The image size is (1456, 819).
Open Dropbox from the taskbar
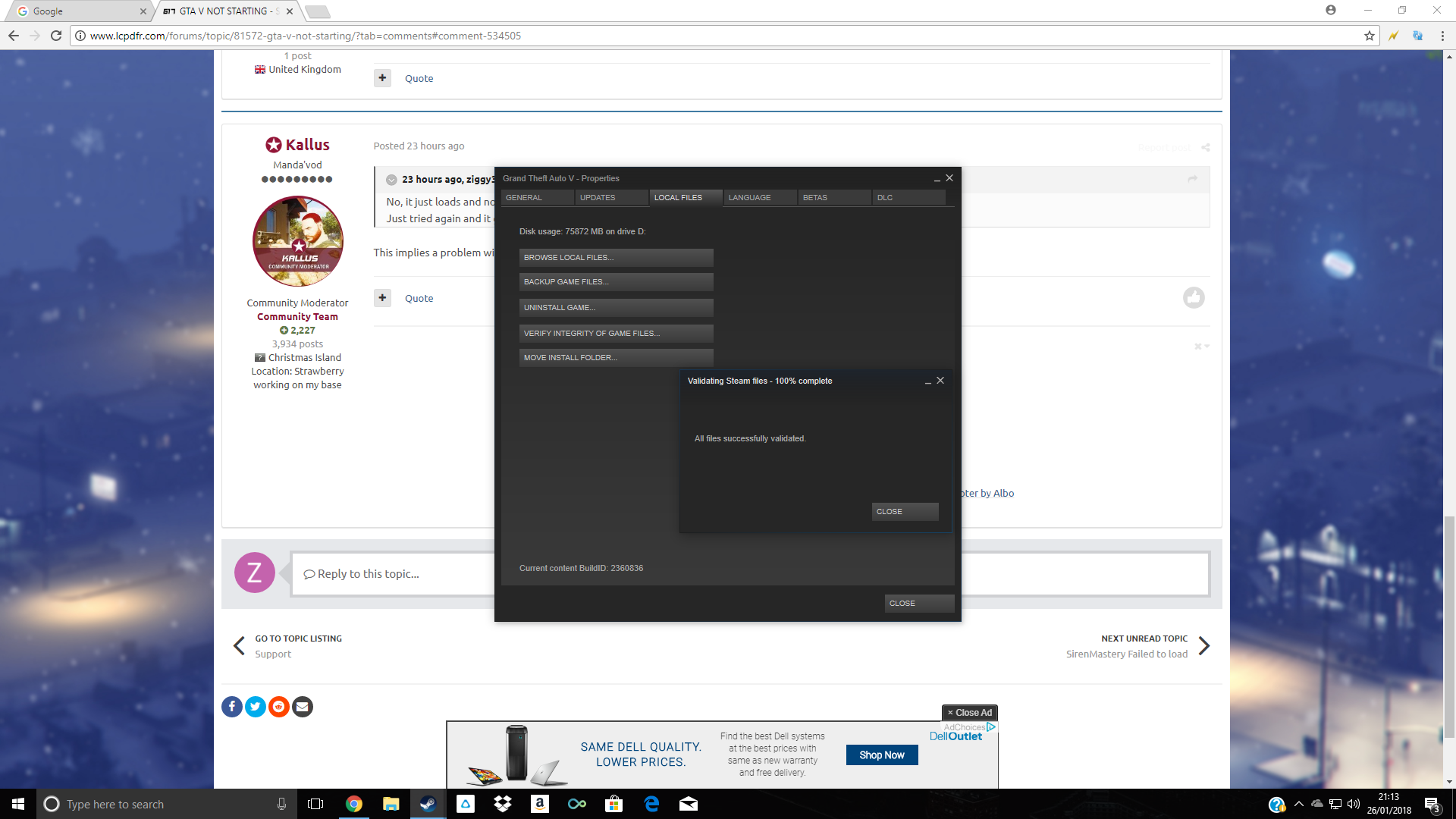coord(502,804)
